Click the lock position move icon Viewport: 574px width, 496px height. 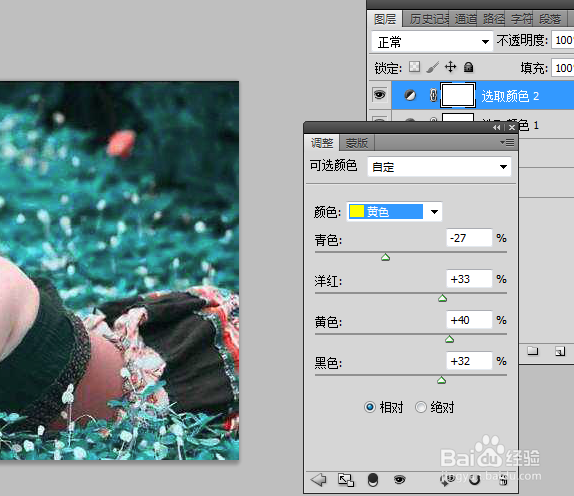click(x=450, y=67)
